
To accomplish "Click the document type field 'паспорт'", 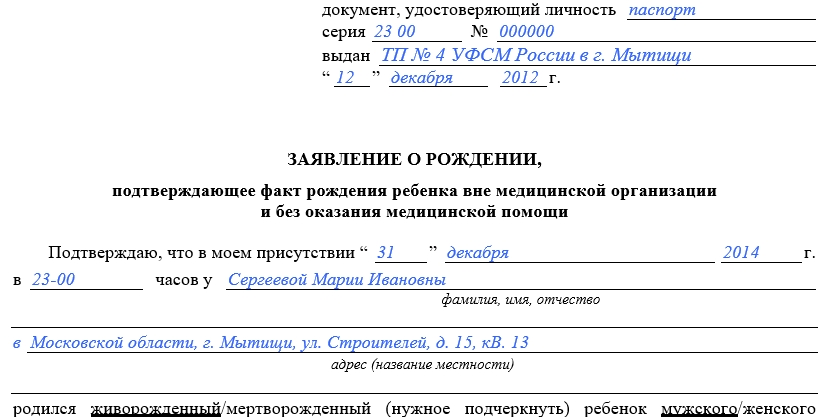I will pyautogui.click(x=661, y=10).
